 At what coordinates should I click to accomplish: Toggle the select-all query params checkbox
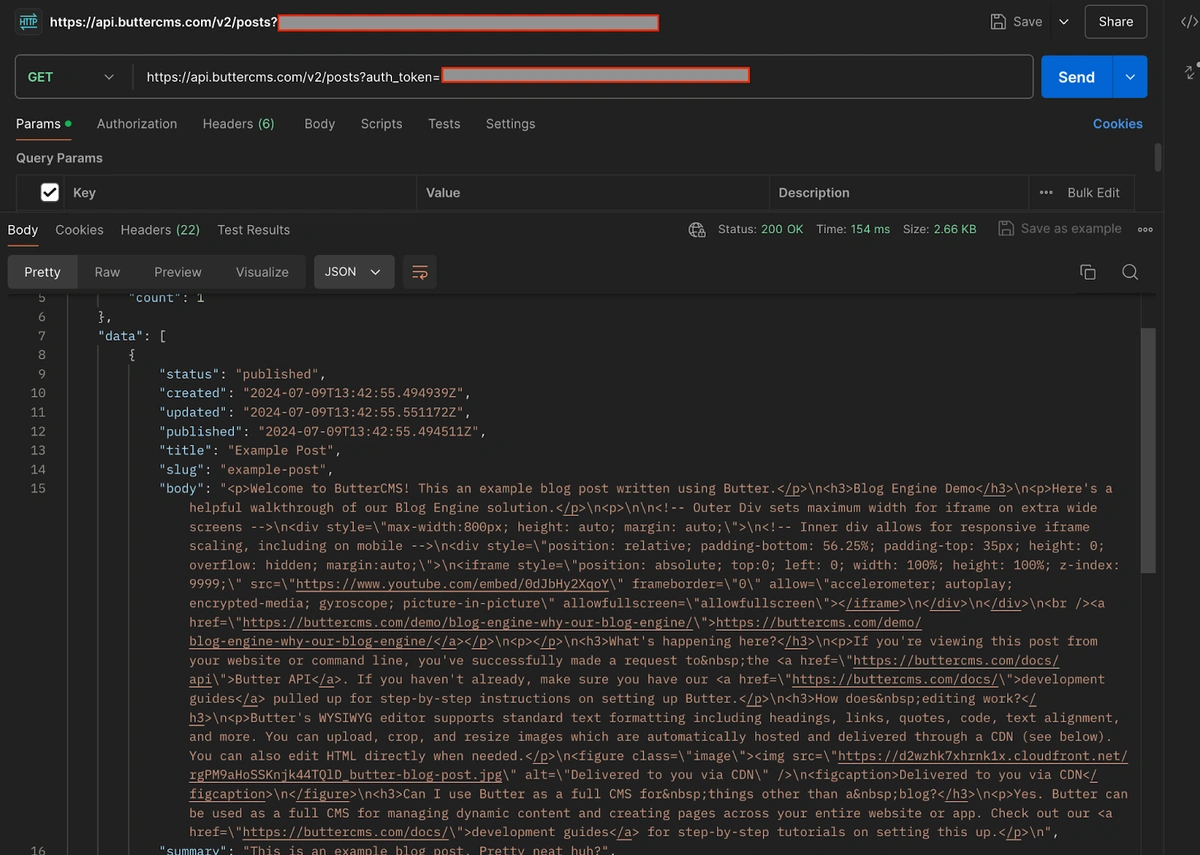(x=49, y=192)
